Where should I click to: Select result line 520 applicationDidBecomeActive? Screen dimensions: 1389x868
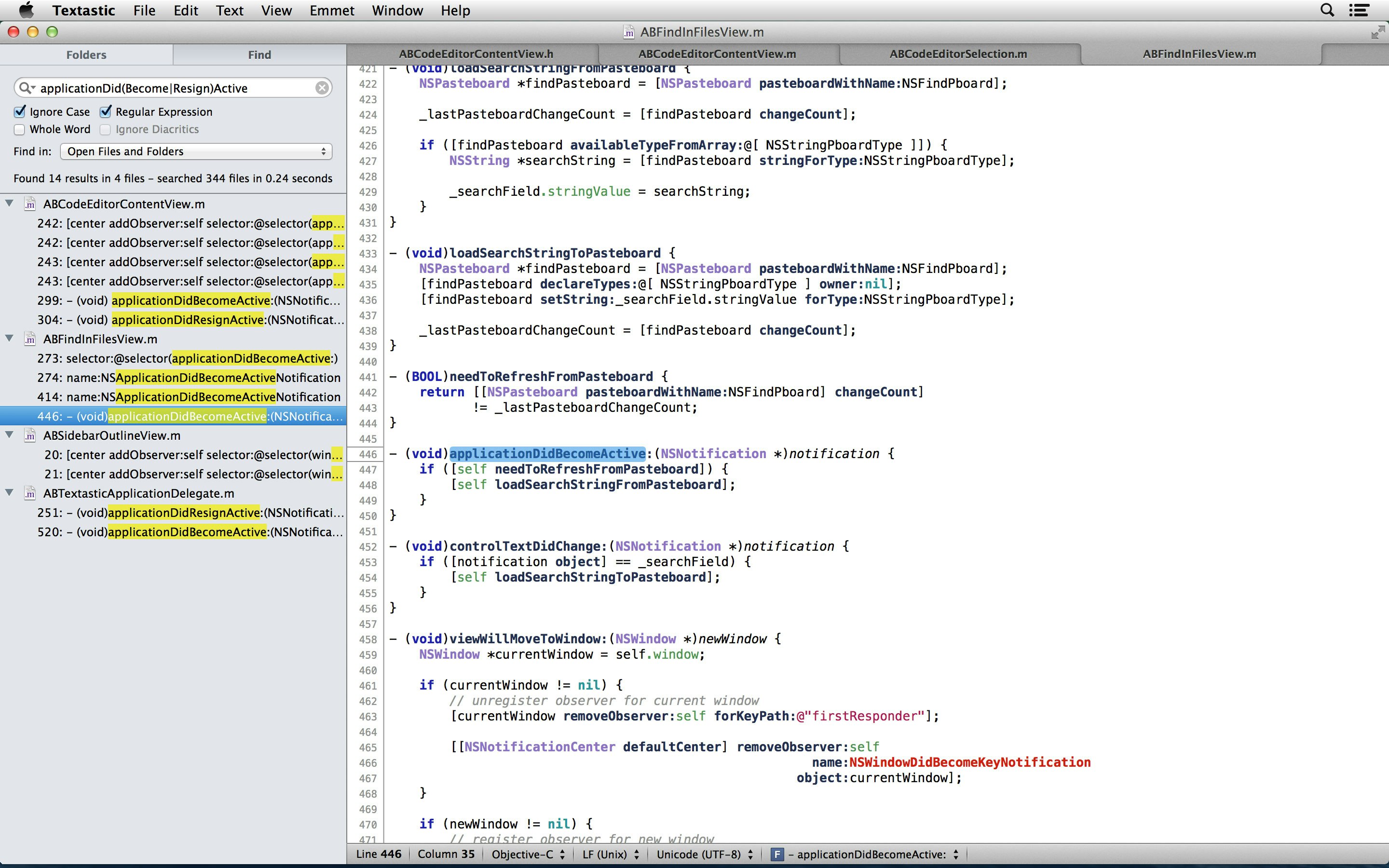tap(190, 532)
